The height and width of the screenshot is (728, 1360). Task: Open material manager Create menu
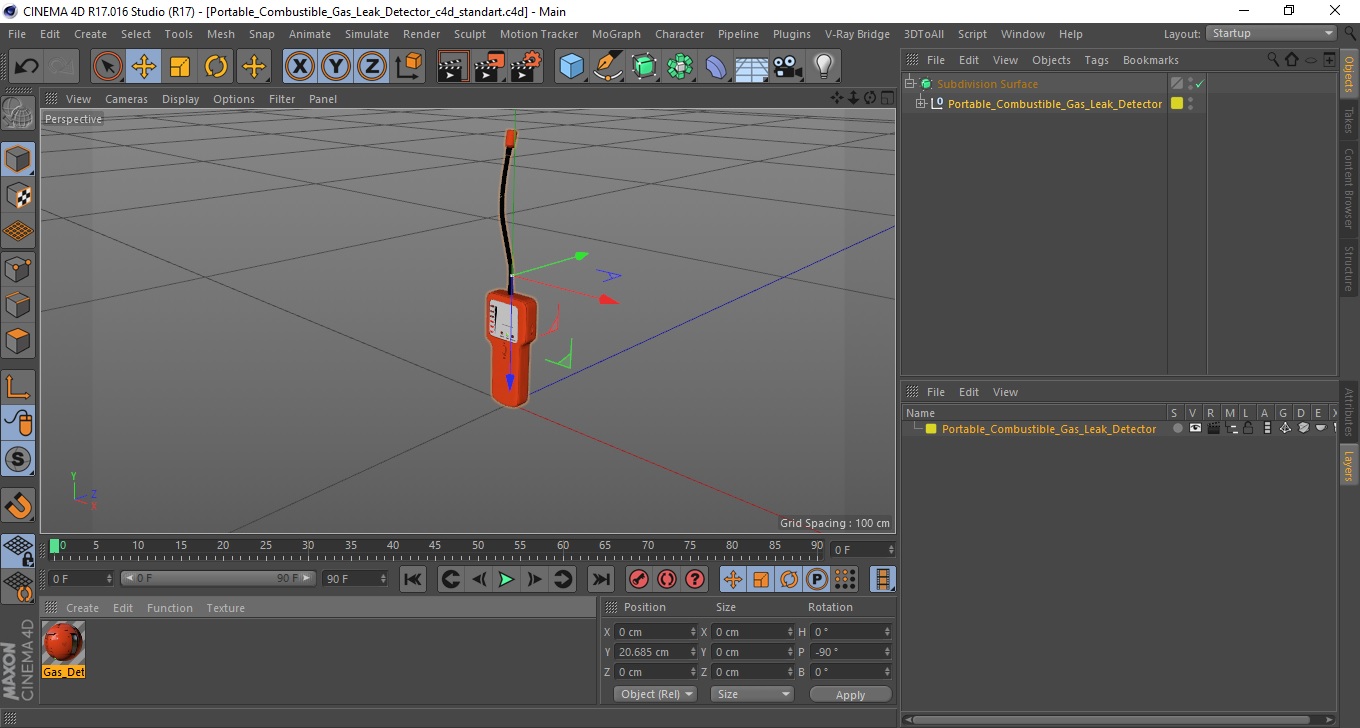pos(82,608)
